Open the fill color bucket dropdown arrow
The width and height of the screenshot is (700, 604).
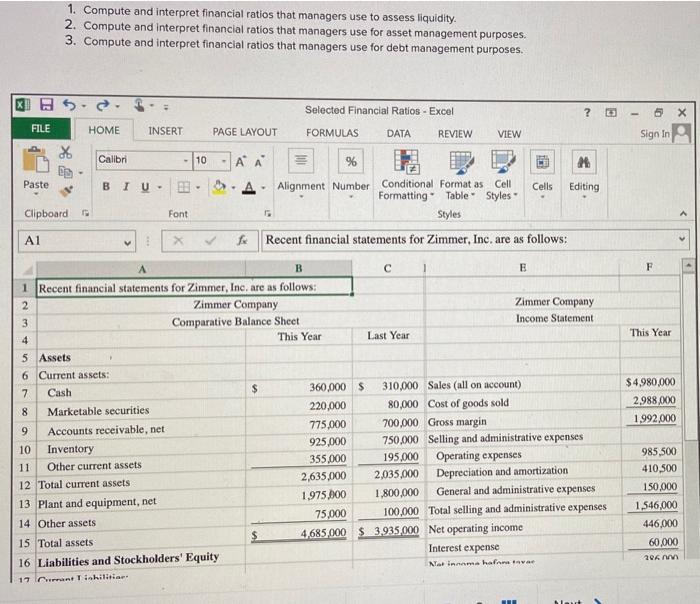click(x=233, y=187)
